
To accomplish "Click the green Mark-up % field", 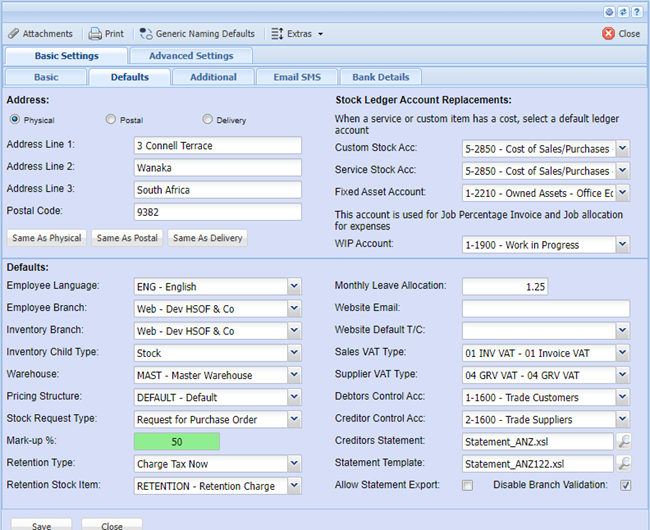I will 177,441.
